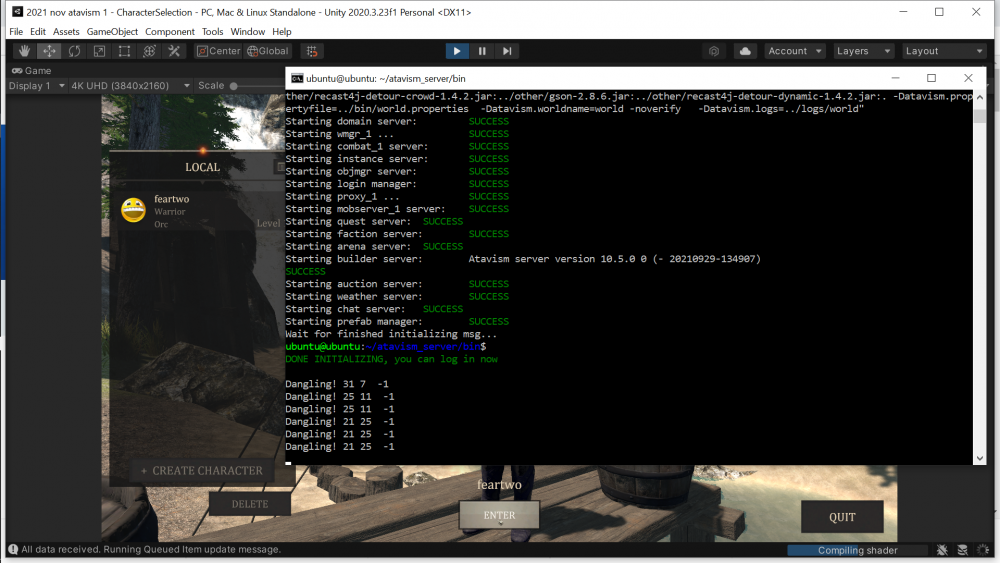
Task: Open the Window menu
Action: [x=248, y=32]
